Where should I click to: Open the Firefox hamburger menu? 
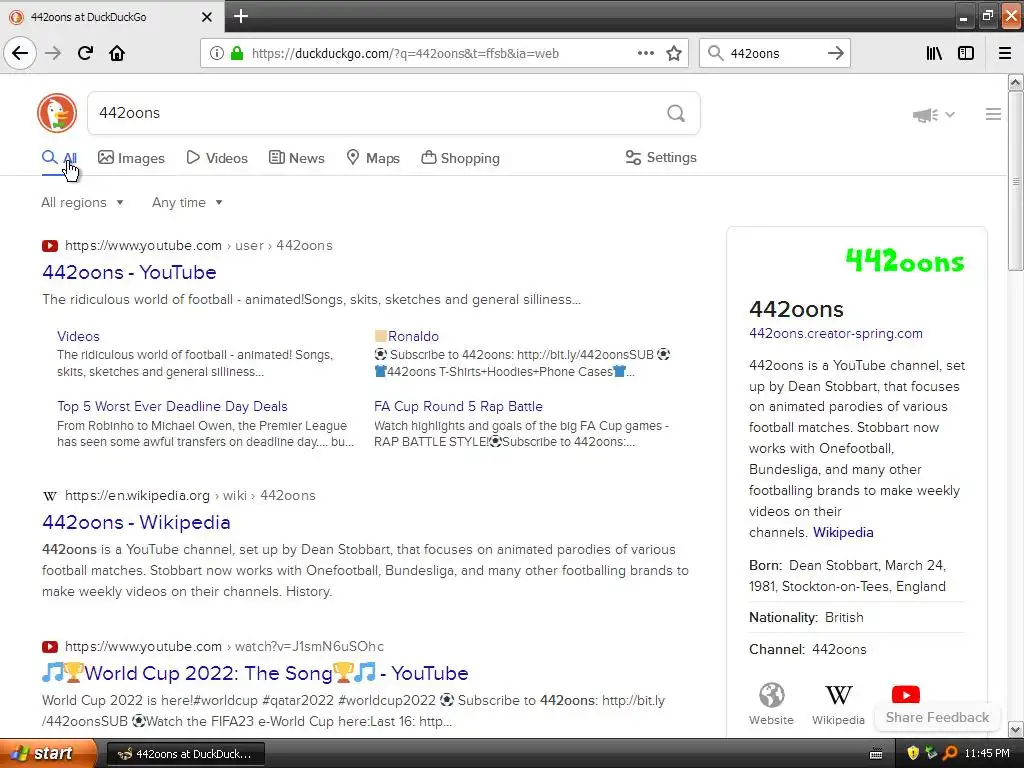point(1005,53)
